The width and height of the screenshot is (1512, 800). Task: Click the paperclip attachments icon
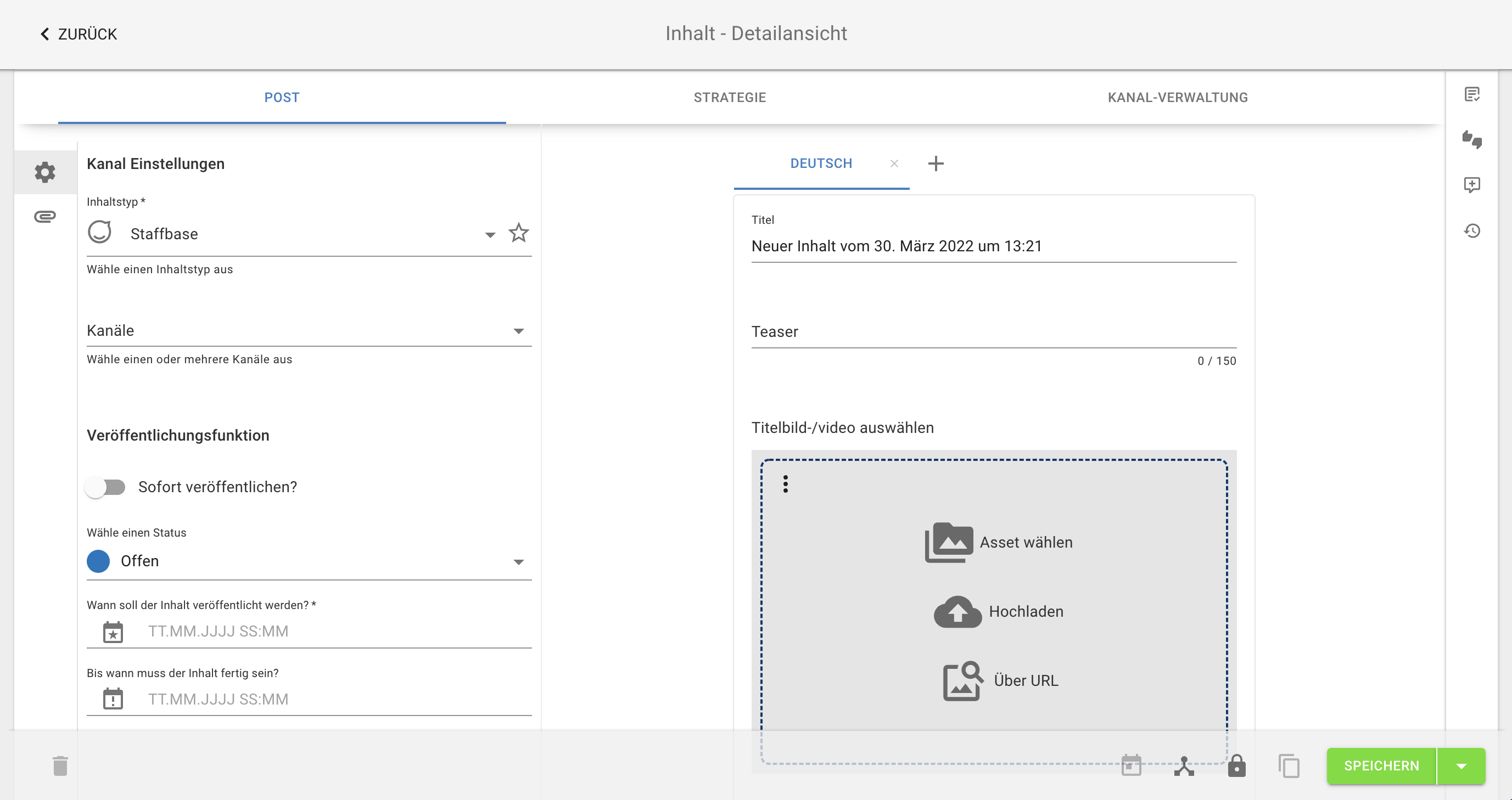pos(45,216)
